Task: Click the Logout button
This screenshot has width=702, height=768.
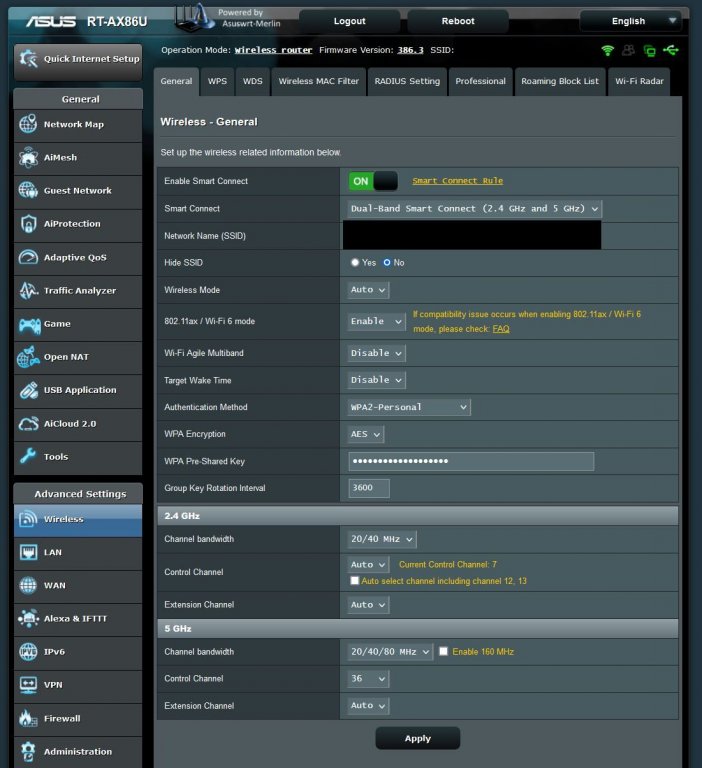Action: [349, 21]
